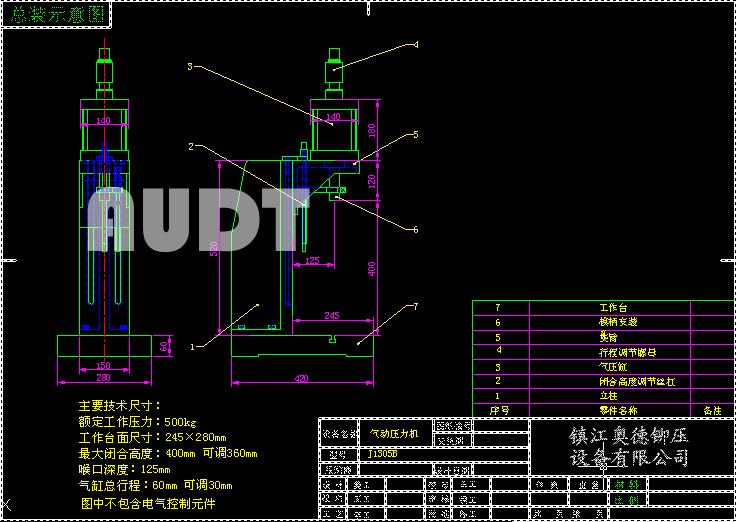Select the 280 dimension under front view
This screenshot has height=522, width=736.
pyautogui.click(x=103, y=378)
